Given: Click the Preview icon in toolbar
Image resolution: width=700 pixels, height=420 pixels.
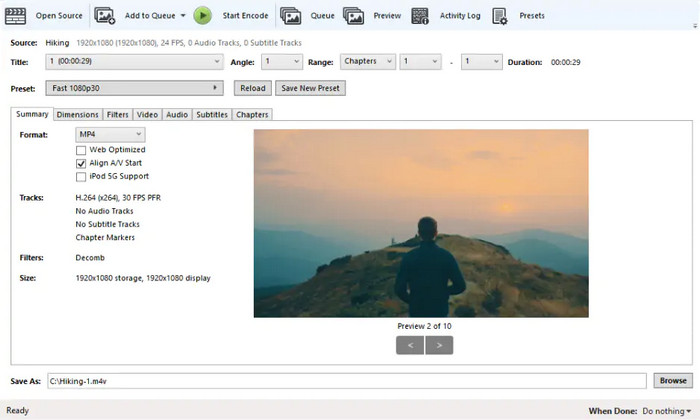Looking at the screenshot, I should (x=353, y=15).
